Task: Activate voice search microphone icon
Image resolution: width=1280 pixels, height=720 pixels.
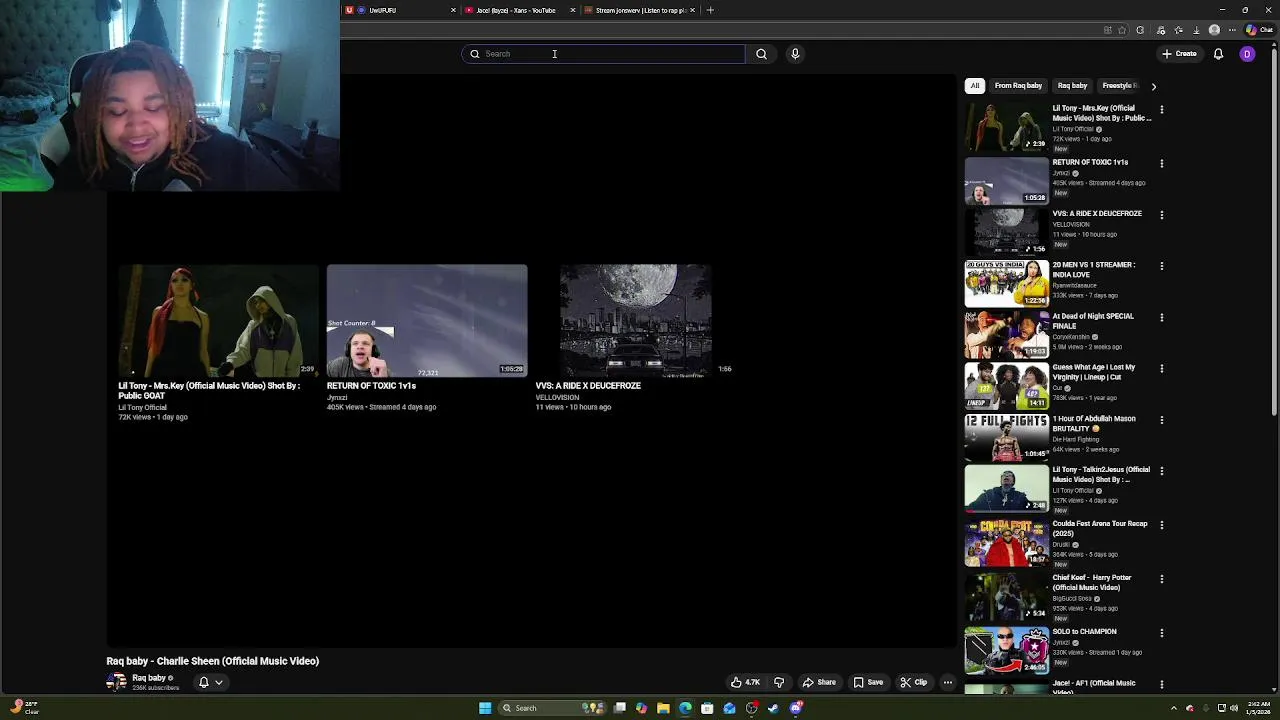Action: [x=795, y=54]
